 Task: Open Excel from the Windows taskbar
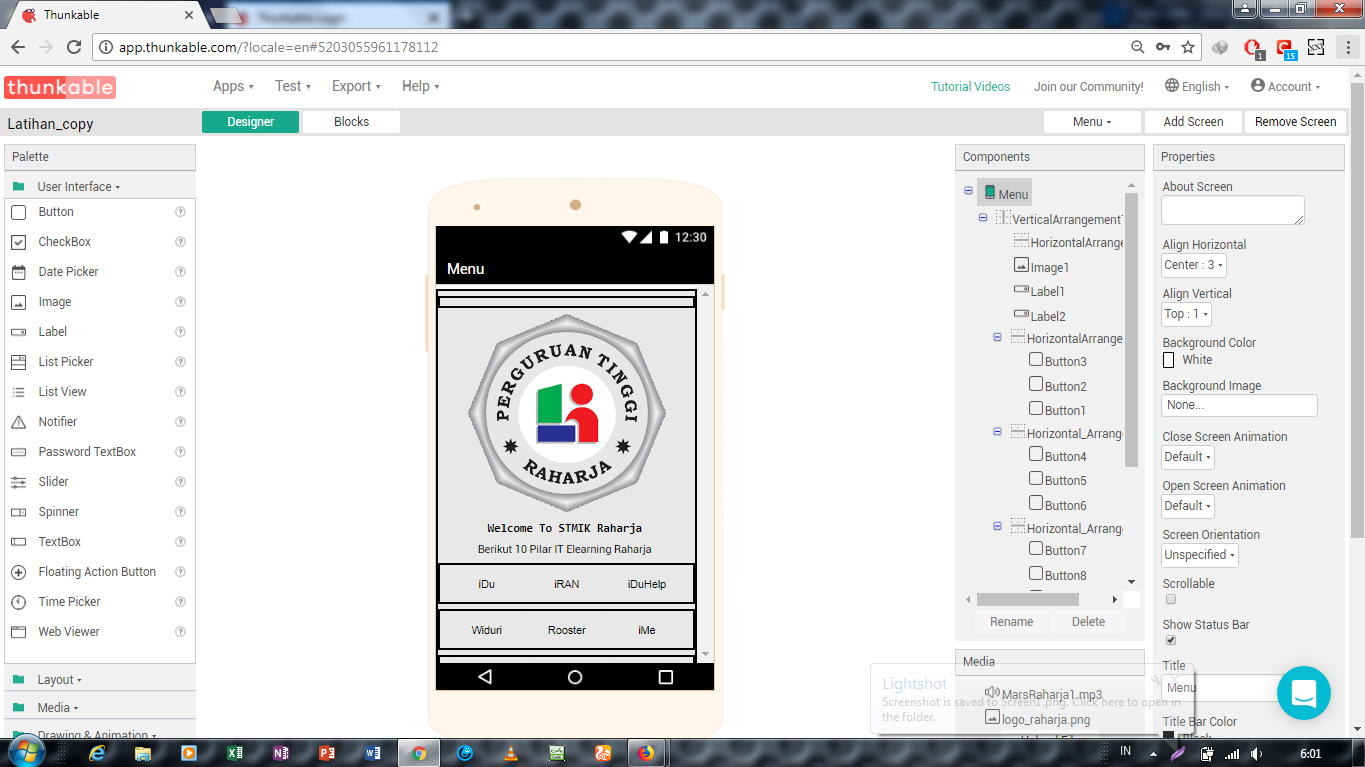(x=235, y=753)
